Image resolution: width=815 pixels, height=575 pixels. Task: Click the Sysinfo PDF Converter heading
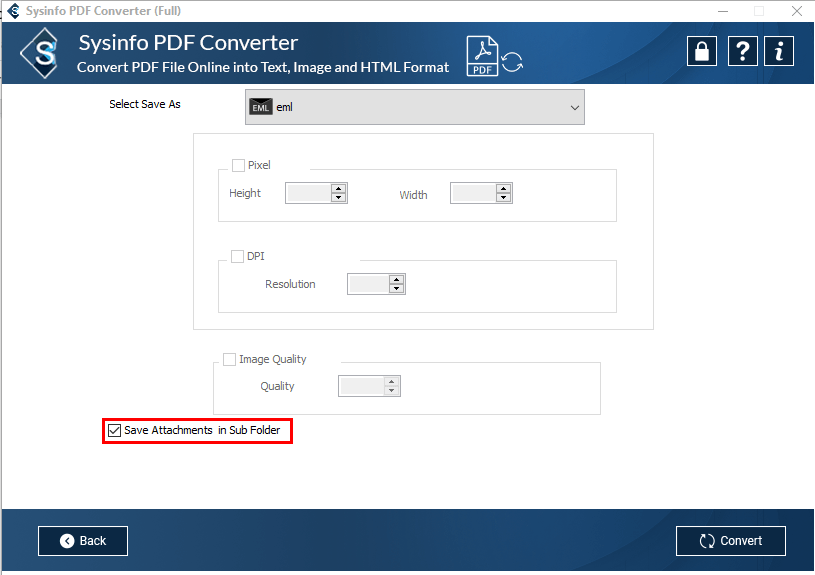pos(188,43)
